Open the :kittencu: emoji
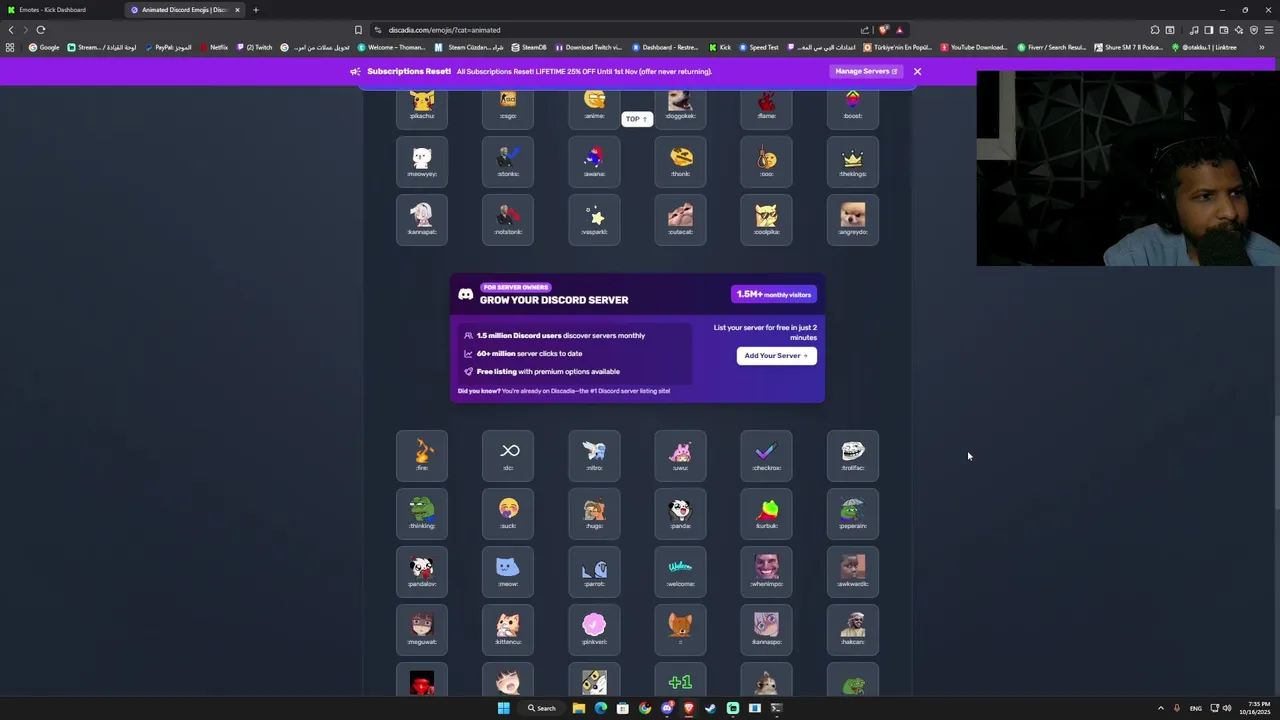This screenshot has height=720, width=1280. pyautogui.click(x=508, y=630)
